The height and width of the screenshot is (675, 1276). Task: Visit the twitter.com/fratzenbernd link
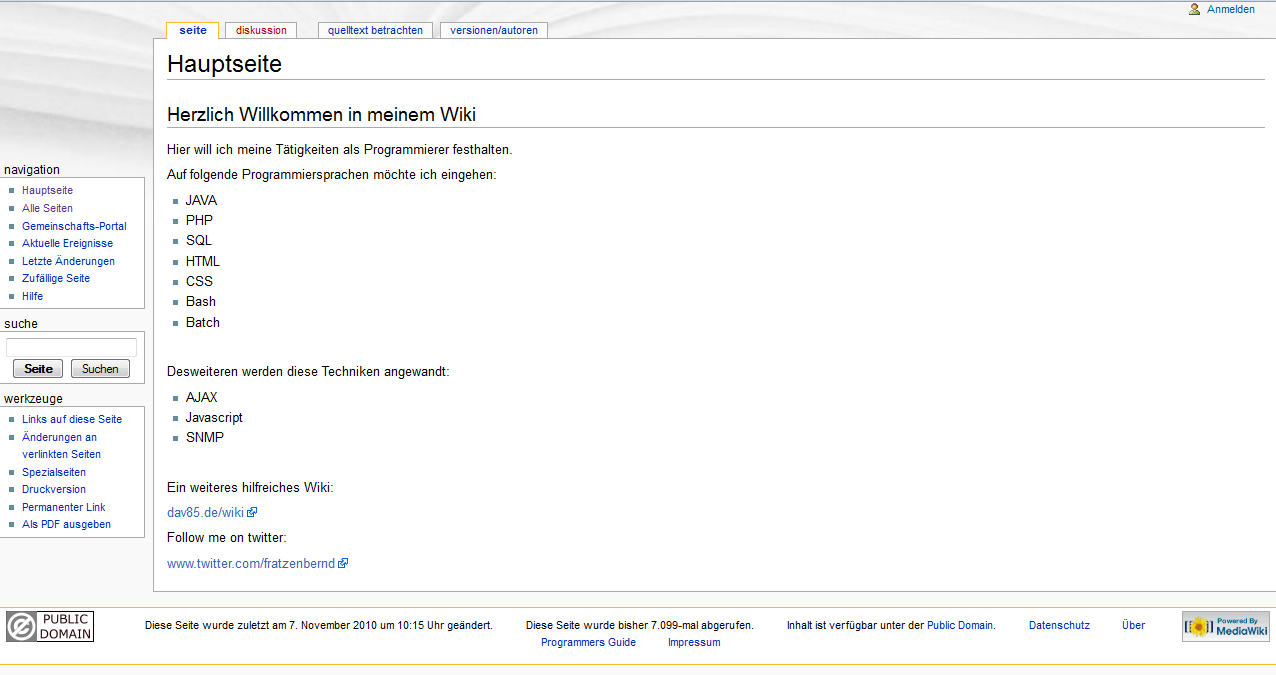click(250, 563)
